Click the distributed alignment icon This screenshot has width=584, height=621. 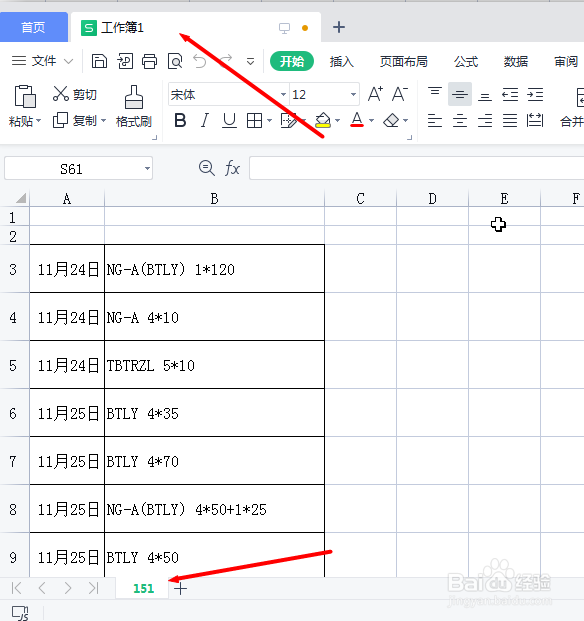click(x=535, y=120)
